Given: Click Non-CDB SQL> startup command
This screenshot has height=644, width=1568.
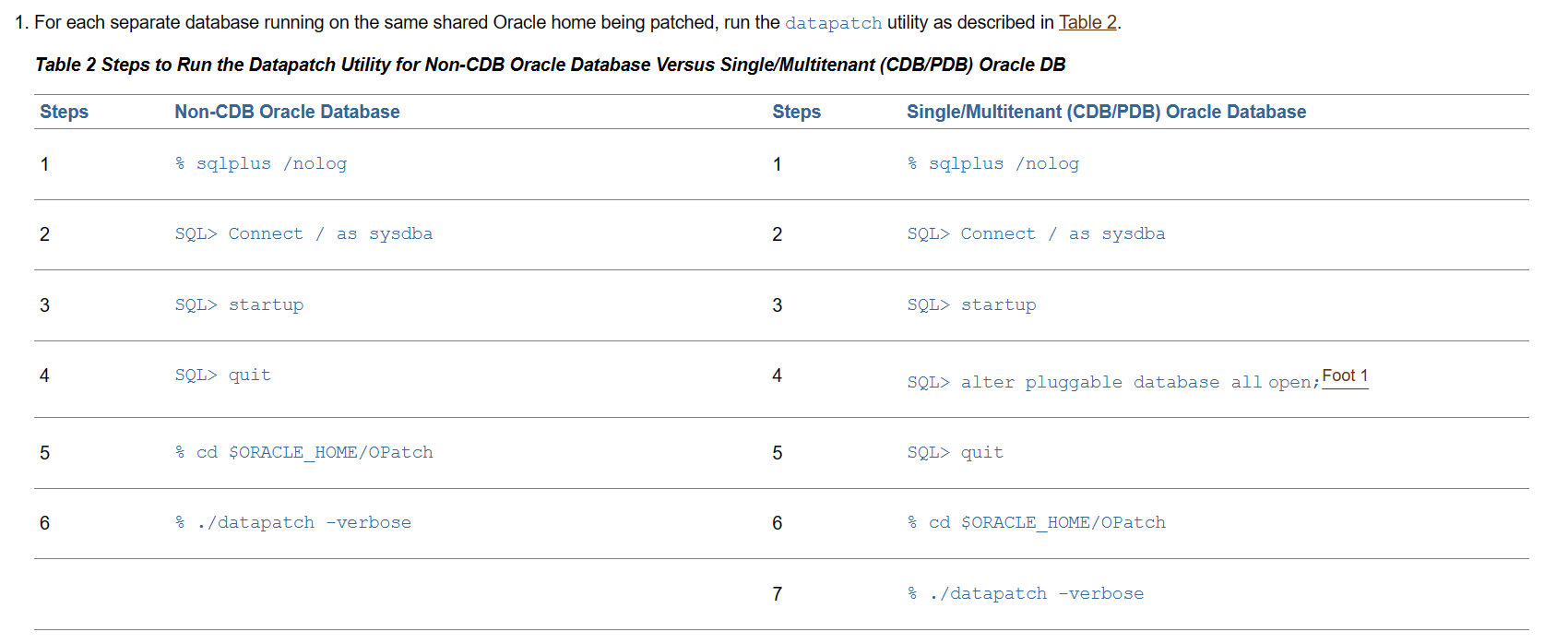Looking at the screenshot, I should pos(239,304).
